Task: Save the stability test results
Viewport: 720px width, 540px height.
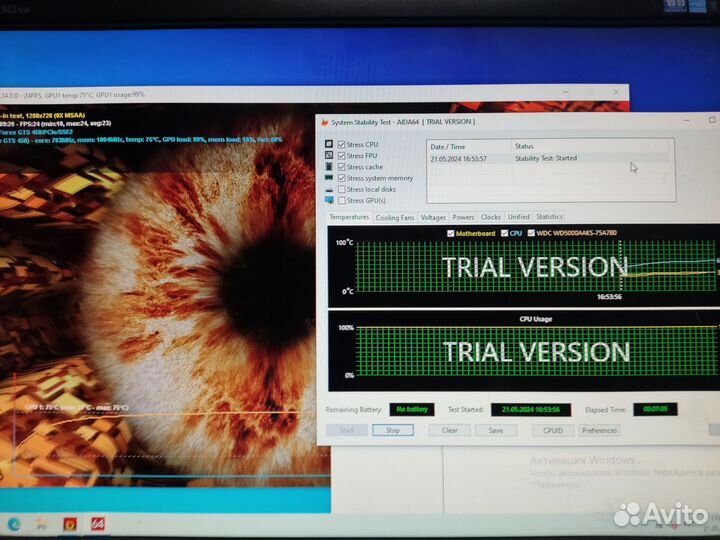Action: [x=495, y=430]
